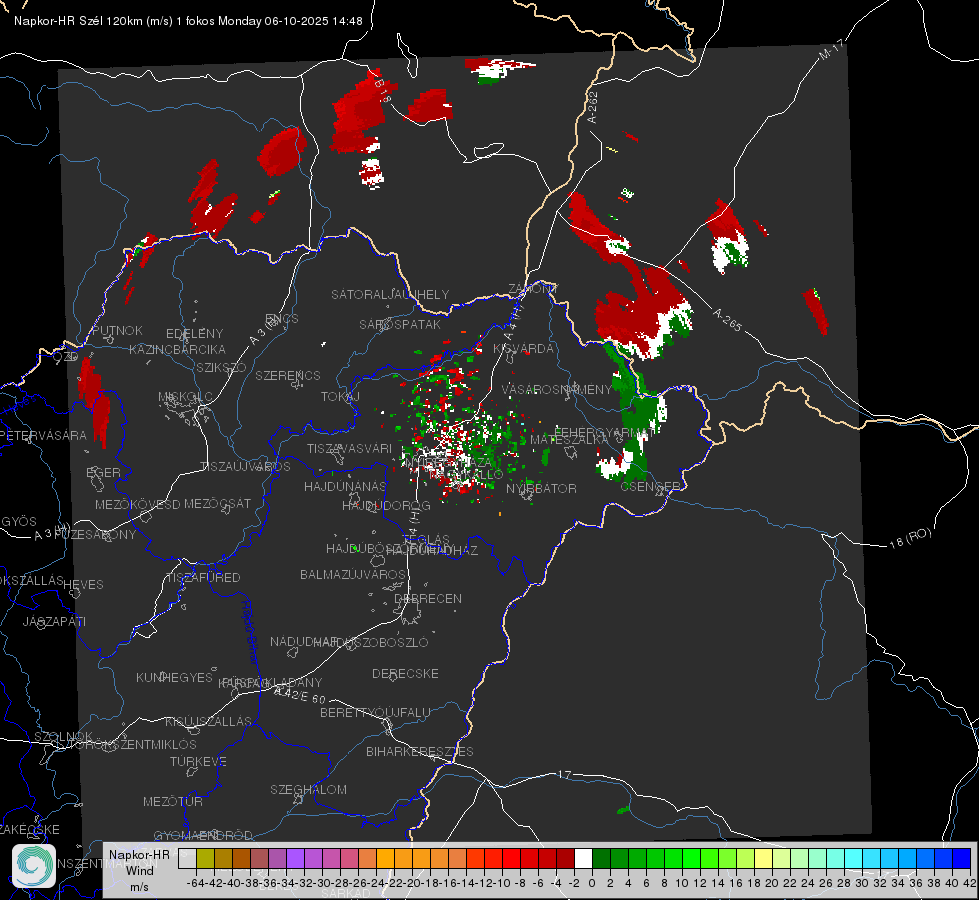Click the 'TISZAFÜRED' town label
The width and height of the screenshot is (979, 900).
point(203,578)
